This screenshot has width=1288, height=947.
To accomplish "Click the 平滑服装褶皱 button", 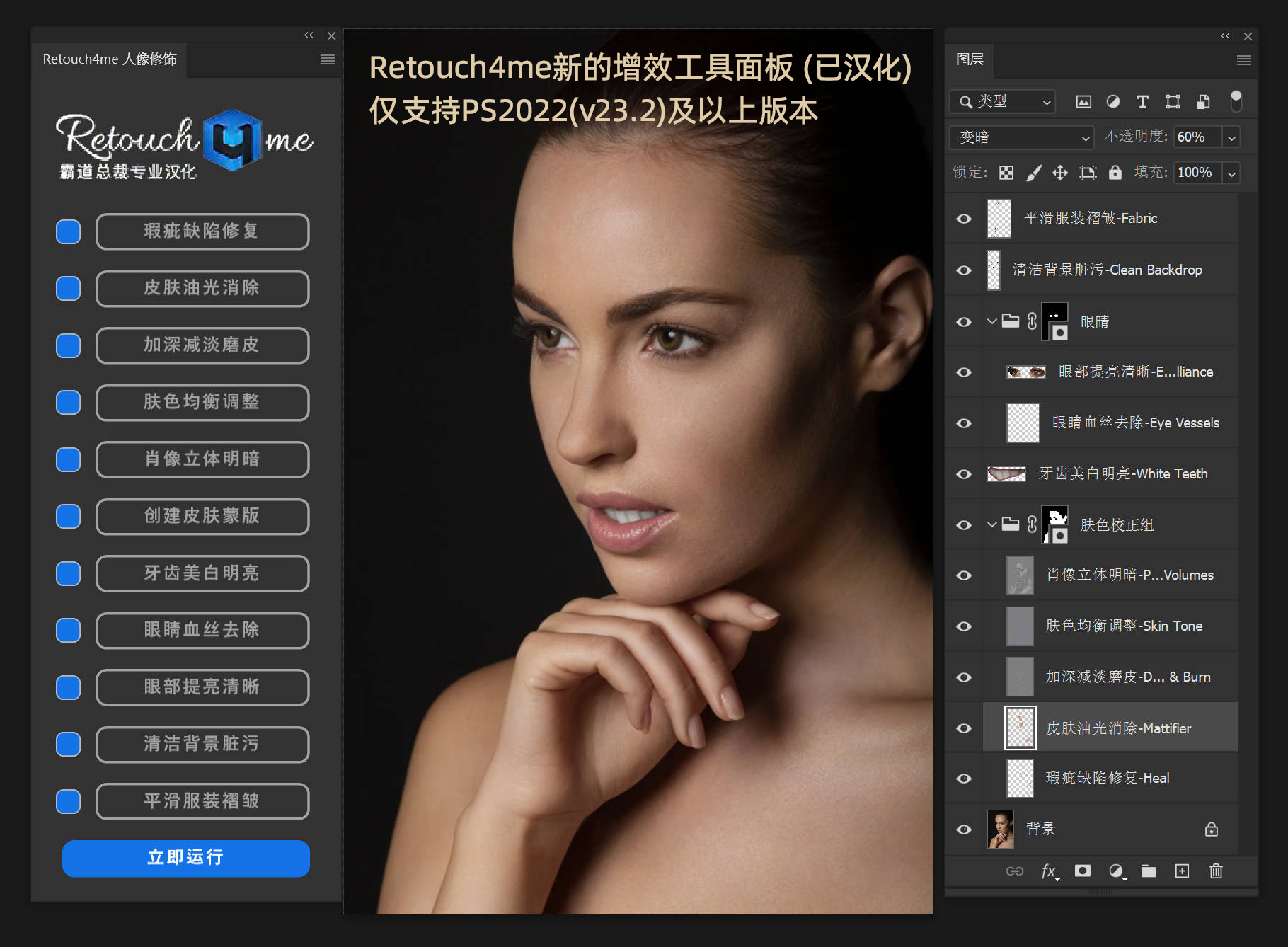I will (202, 801).
